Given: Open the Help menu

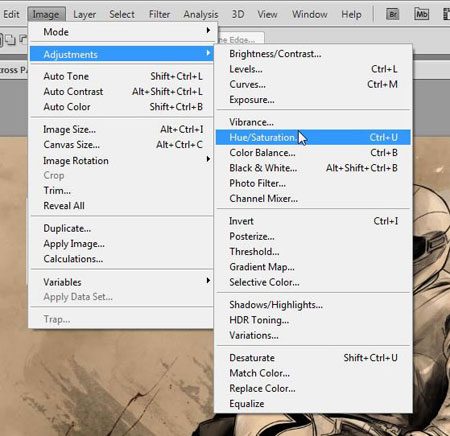Looking at the screenshot, I should pos(351,14).
